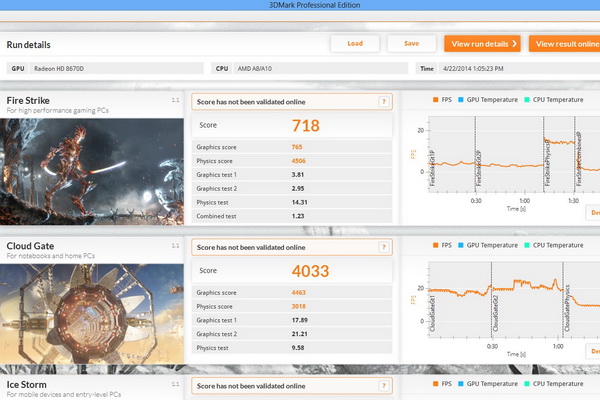The height and width of the screenshot is (400, 600).
Task: Select Cloud Gate Graphics score 4463
Action: coord(298,292)
